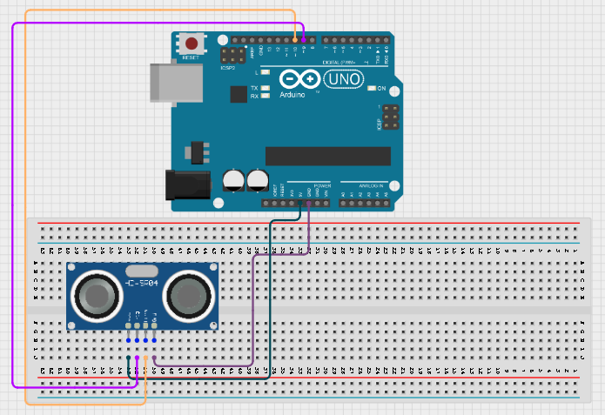Select the orange wire along the top edge
605x415 pixels.
tap(160, 10)
